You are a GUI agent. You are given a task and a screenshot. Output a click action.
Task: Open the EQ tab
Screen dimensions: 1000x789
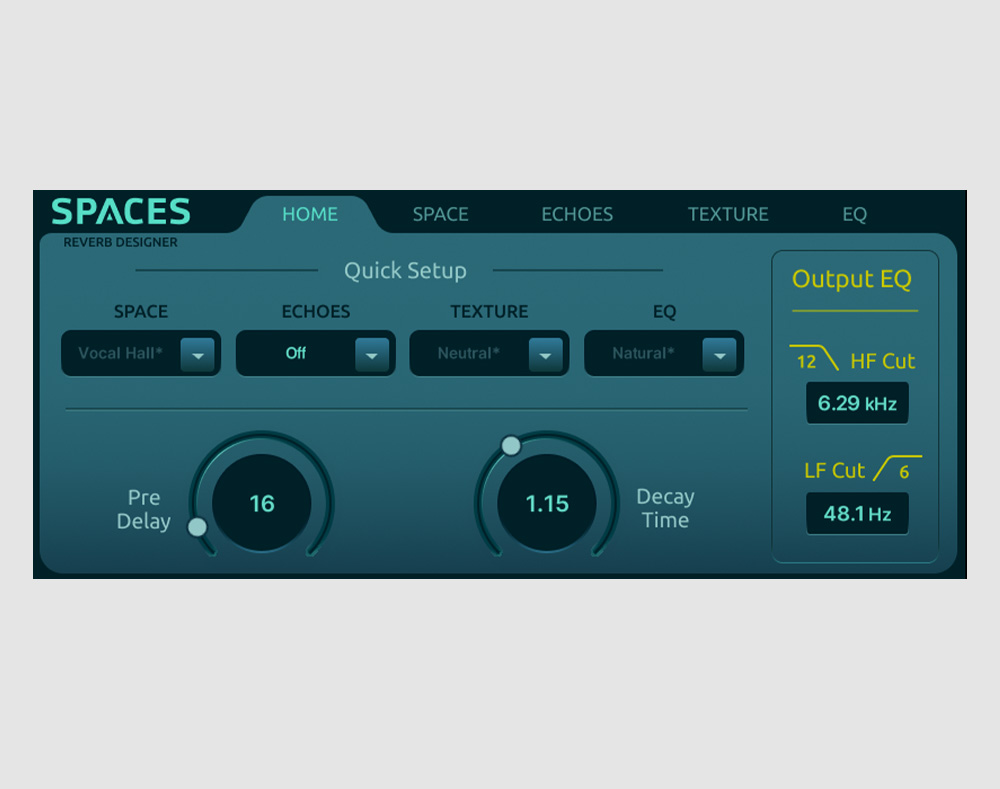point(855,214)
